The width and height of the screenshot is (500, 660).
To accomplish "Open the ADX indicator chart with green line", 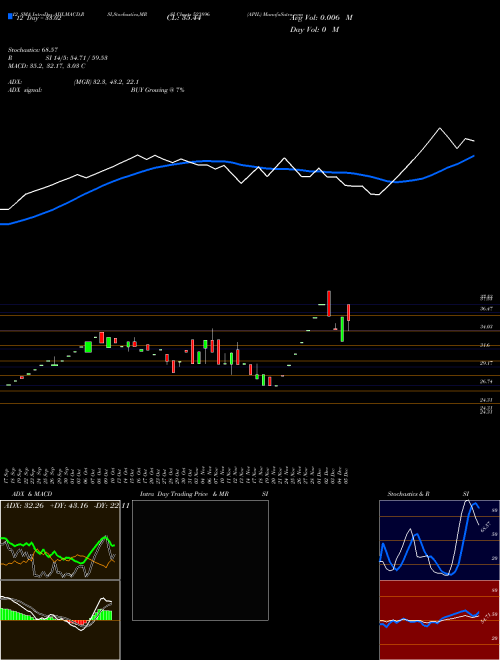I will pos(60,540).
